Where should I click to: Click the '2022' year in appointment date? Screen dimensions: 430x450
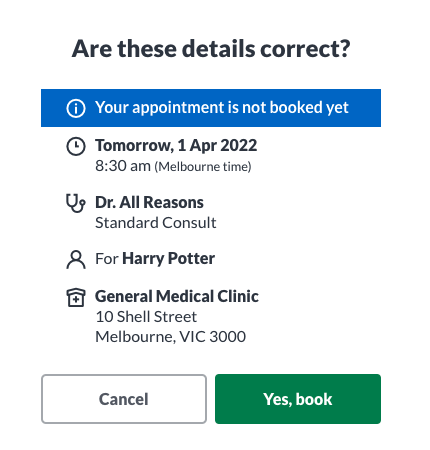tap(239, 145)
